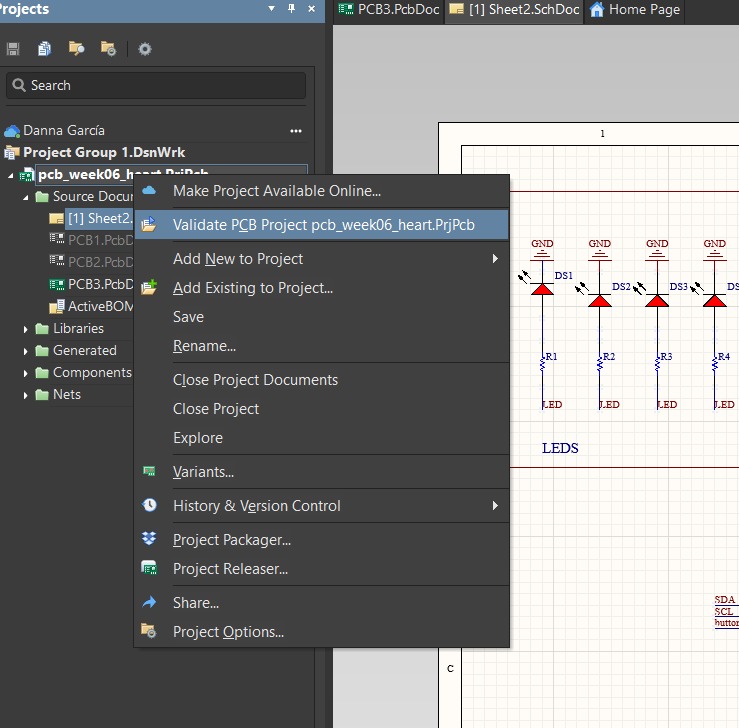
Task: Click the cloud icon beside Danna García
Action: point(12,131)
